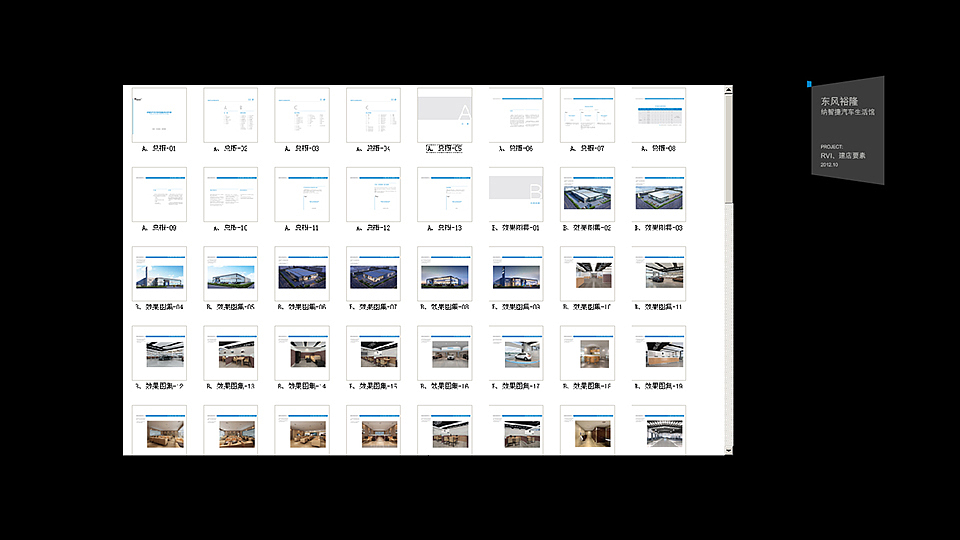960x540 pixels.
Task: Choose thumbnail B. 效果图集-11
Action: [659, 274]
